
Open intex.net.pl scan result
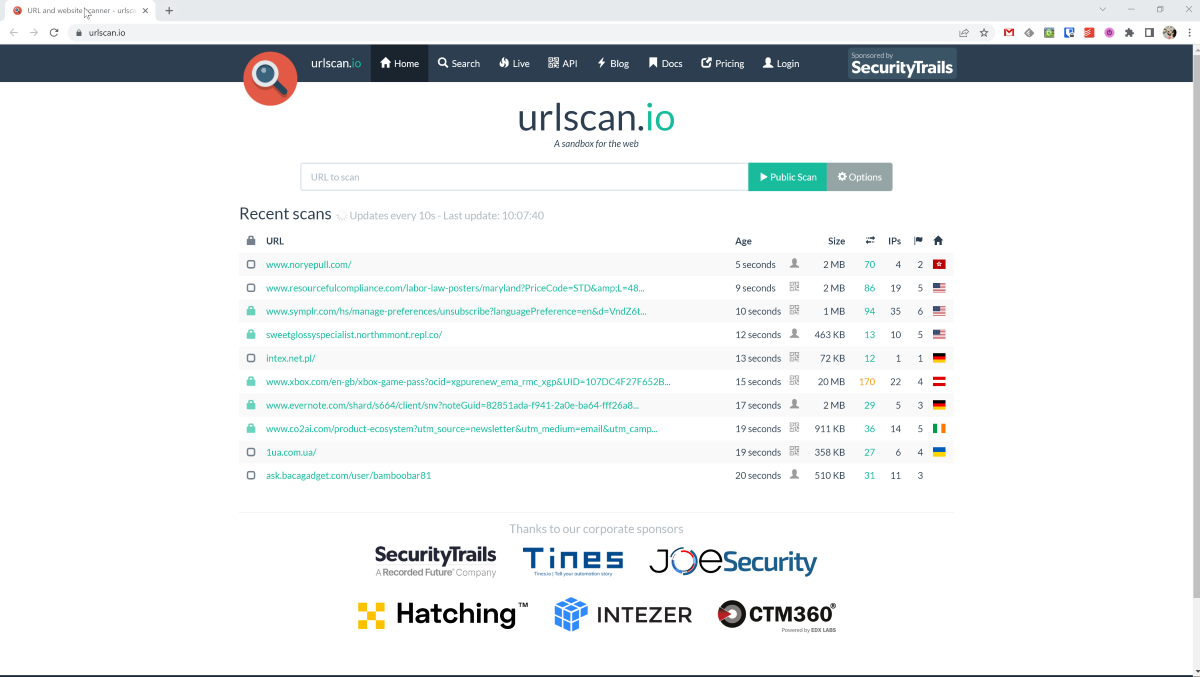(x=291, y=358)
